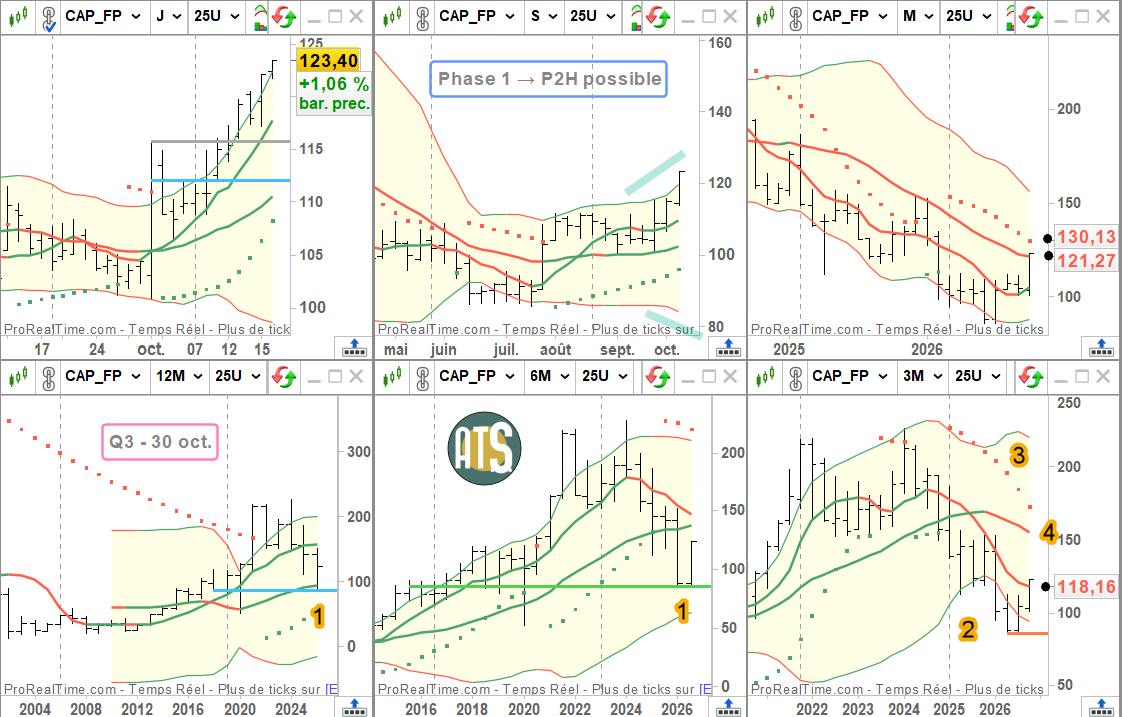The image size is (1122, 717).
Task: Click red-green arrows icon in 12M chart
Action: coord(283,376)
